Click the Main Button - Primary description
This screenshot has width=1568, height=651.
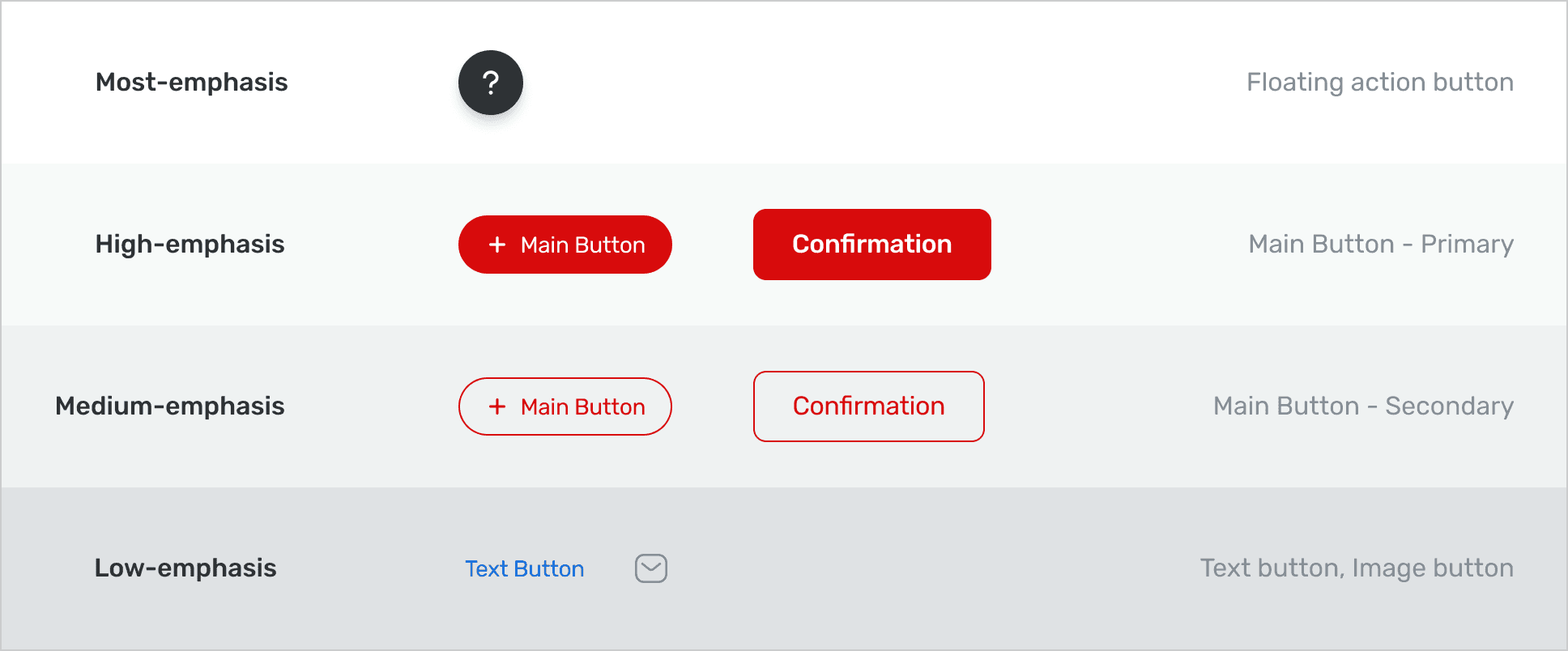1382,245
